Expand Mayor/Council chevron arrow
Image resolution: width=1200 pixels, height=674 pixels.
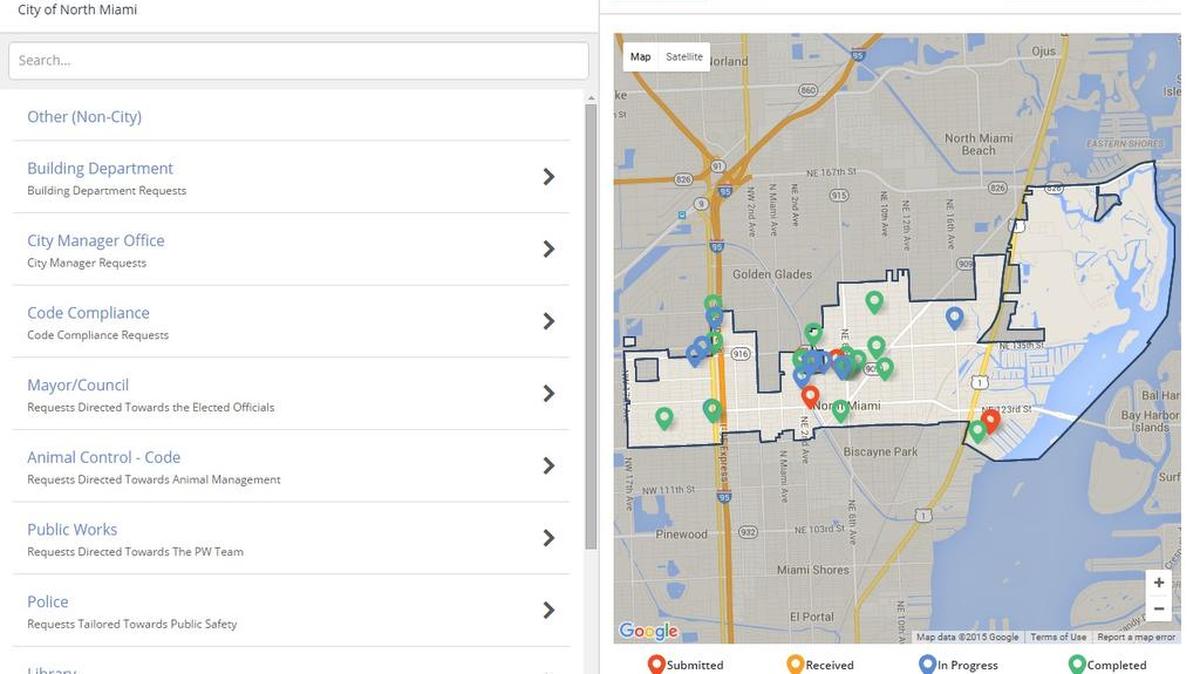click(548, 394)
